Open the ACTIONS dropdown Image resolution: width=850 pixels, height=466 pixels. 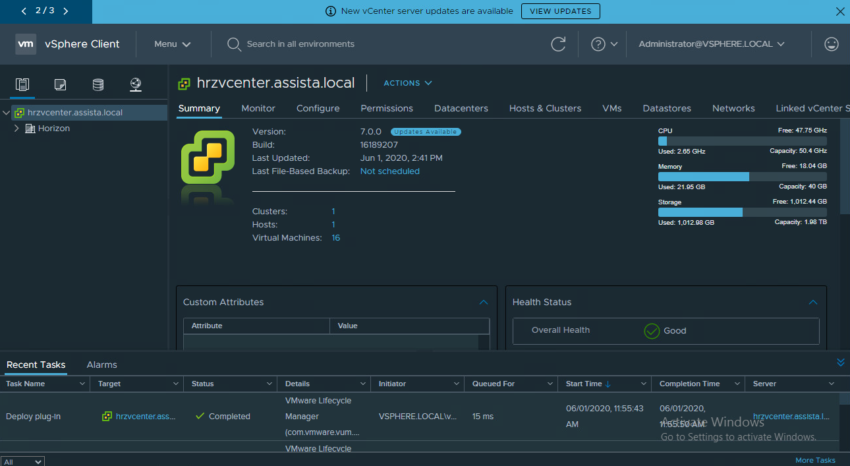(408, 83)
